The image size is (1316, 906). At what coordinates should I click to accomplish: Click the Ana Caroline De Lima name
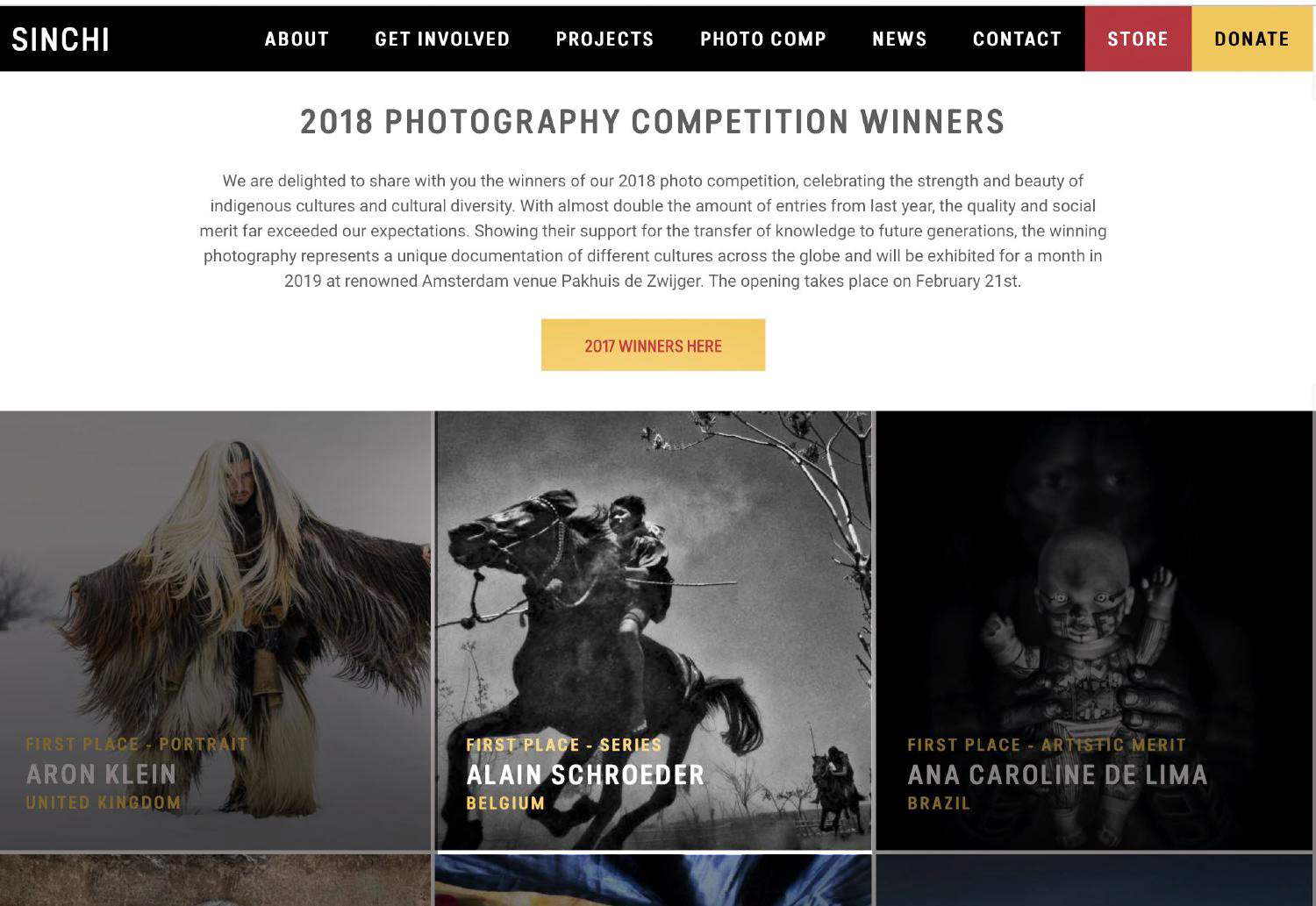(1057, 774)
